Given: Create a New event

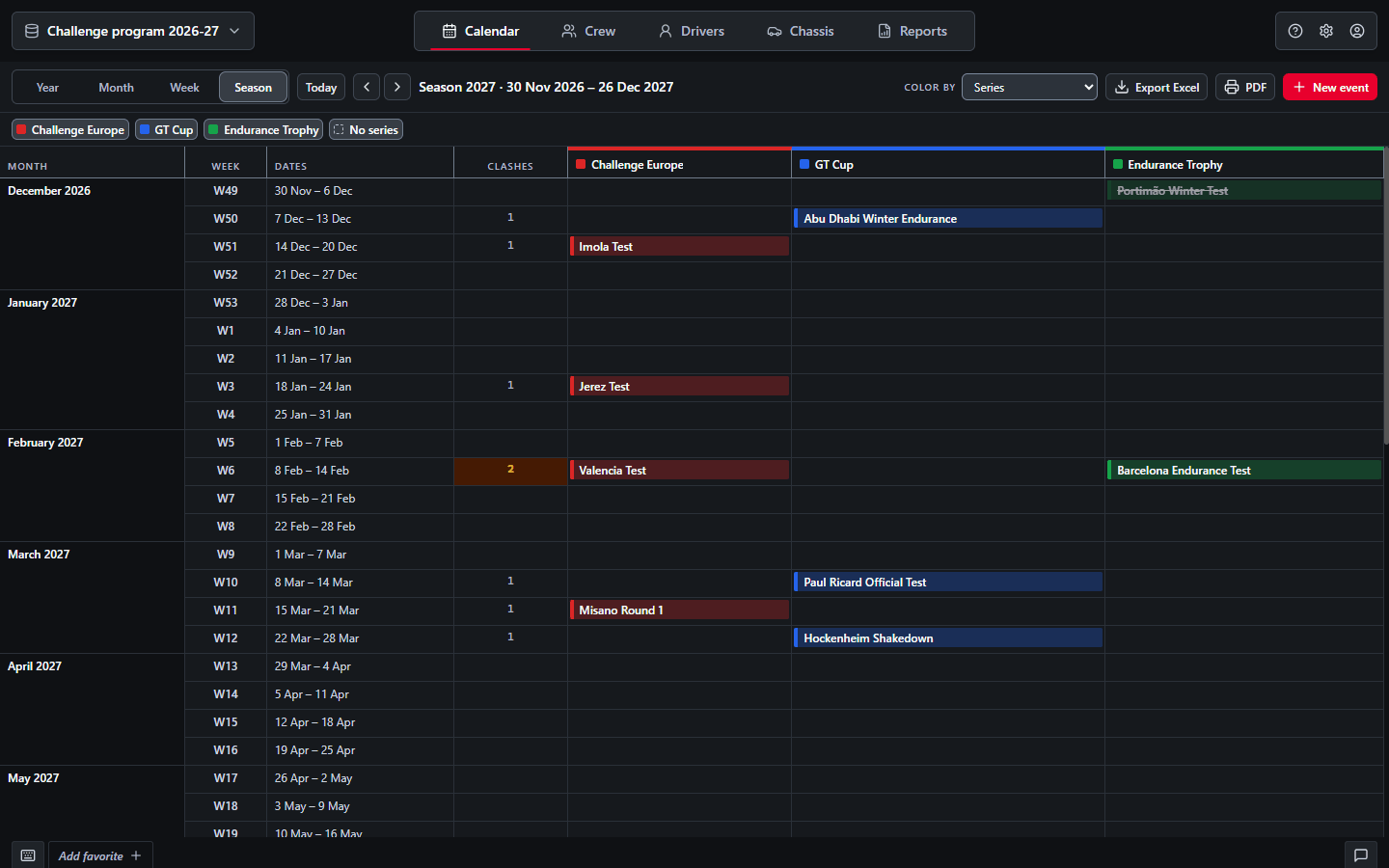Looking at the screenshot, I should click(x=1330, y=87).
